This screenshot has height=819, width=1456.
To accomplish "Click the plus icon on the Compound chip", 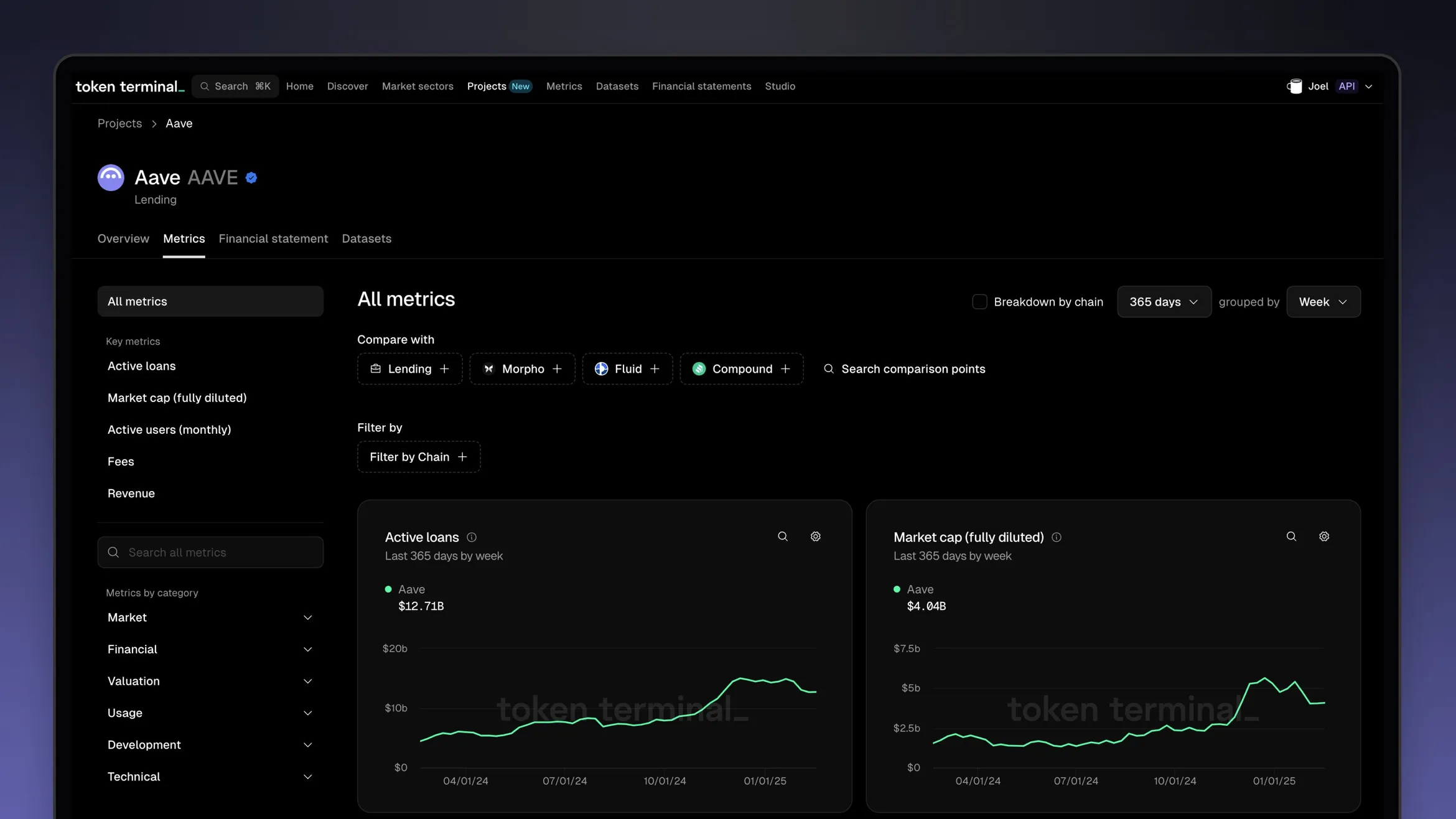I will 785,369.
